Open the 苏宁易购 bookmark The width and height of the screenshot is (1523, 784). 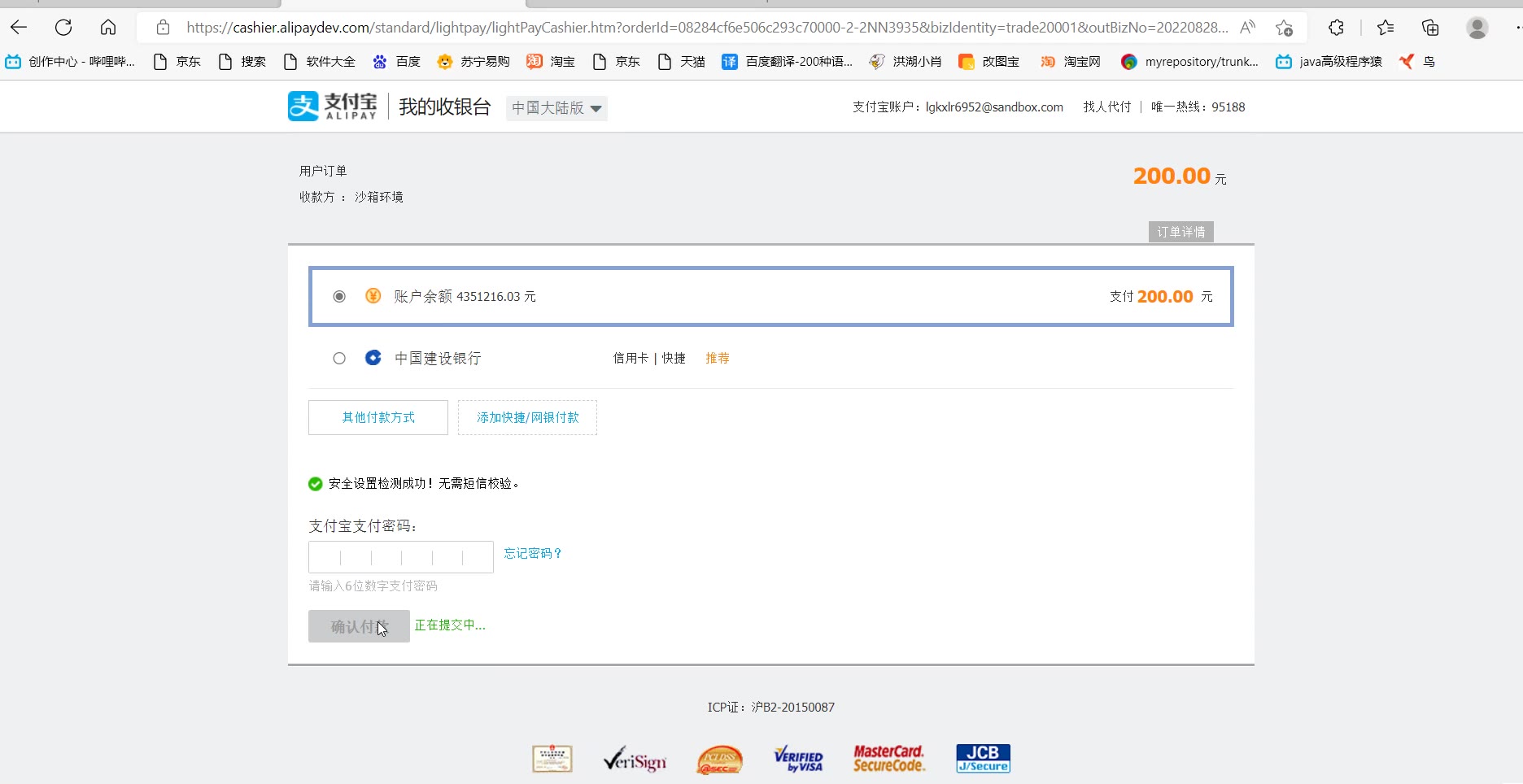click(x=473, y=61)
